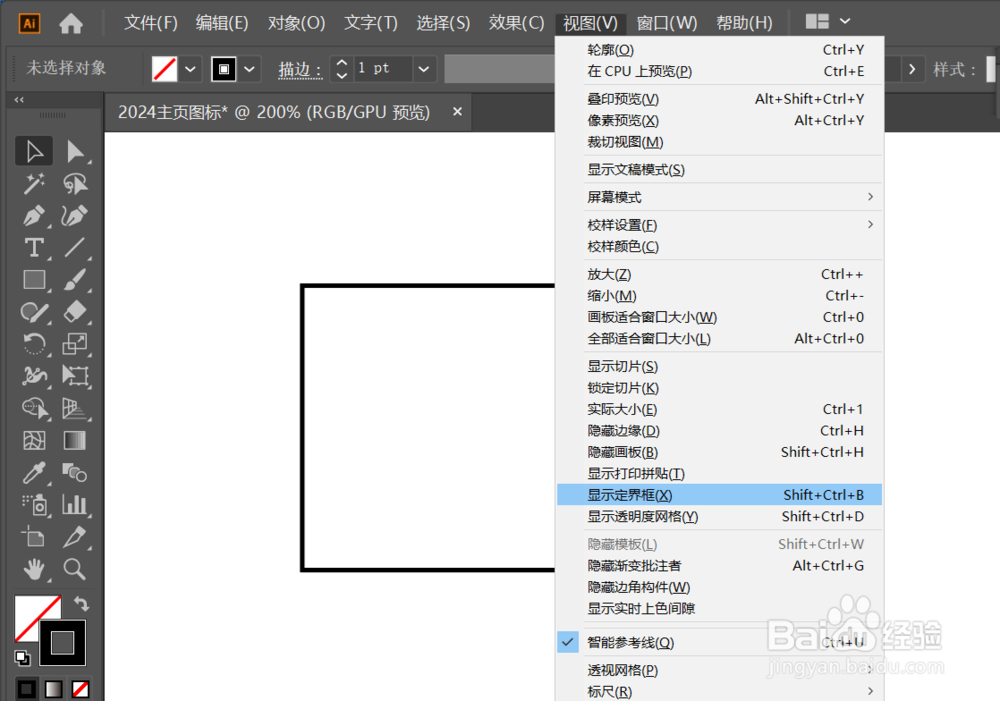Screen dimensions: 1000x701
Task: Open the fill color dropdown arrow
Action: [x=190, y=69]
